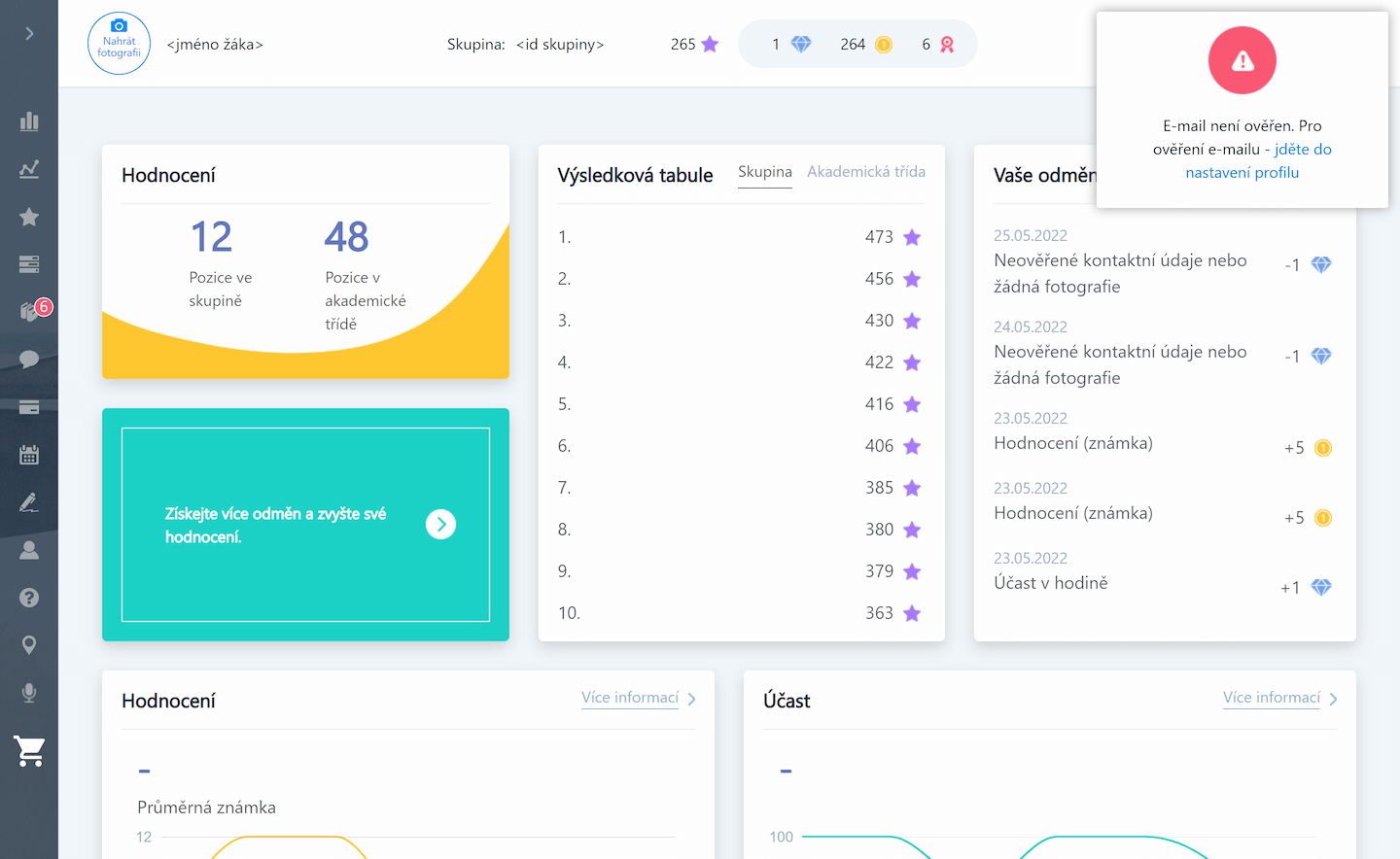Select leaderboard row 3 with 430

click(x=741, y=321)
